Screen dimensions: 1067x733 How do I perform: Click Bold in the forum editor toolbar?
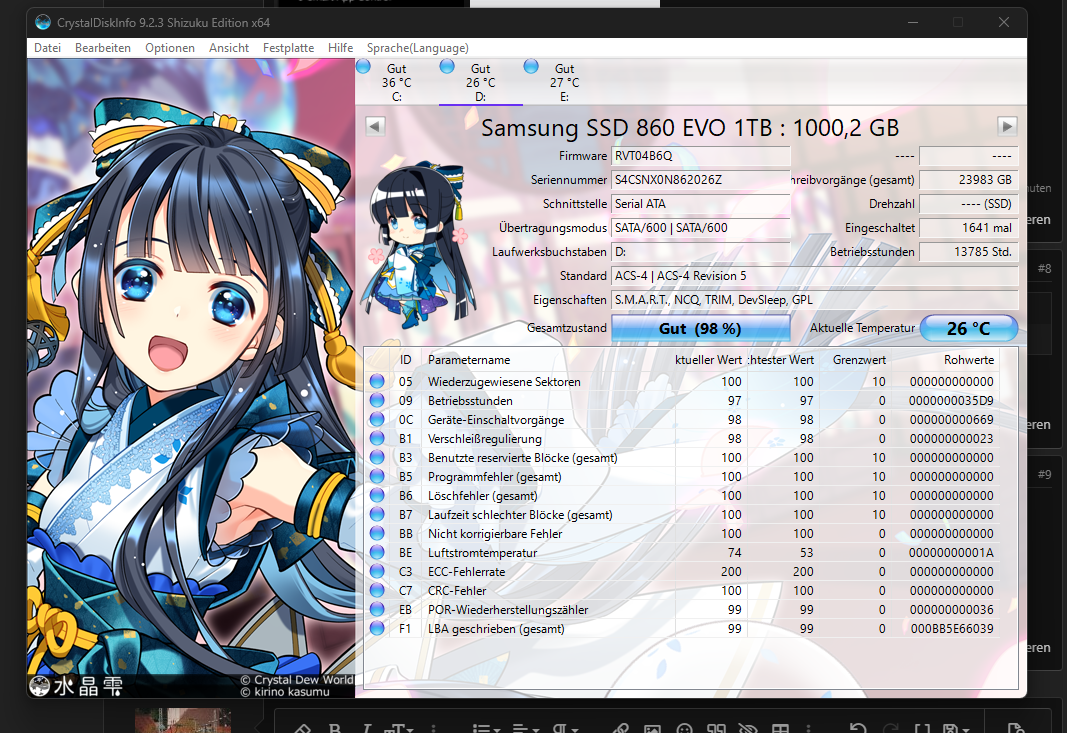pyautogui.click(x=335, y=728)
